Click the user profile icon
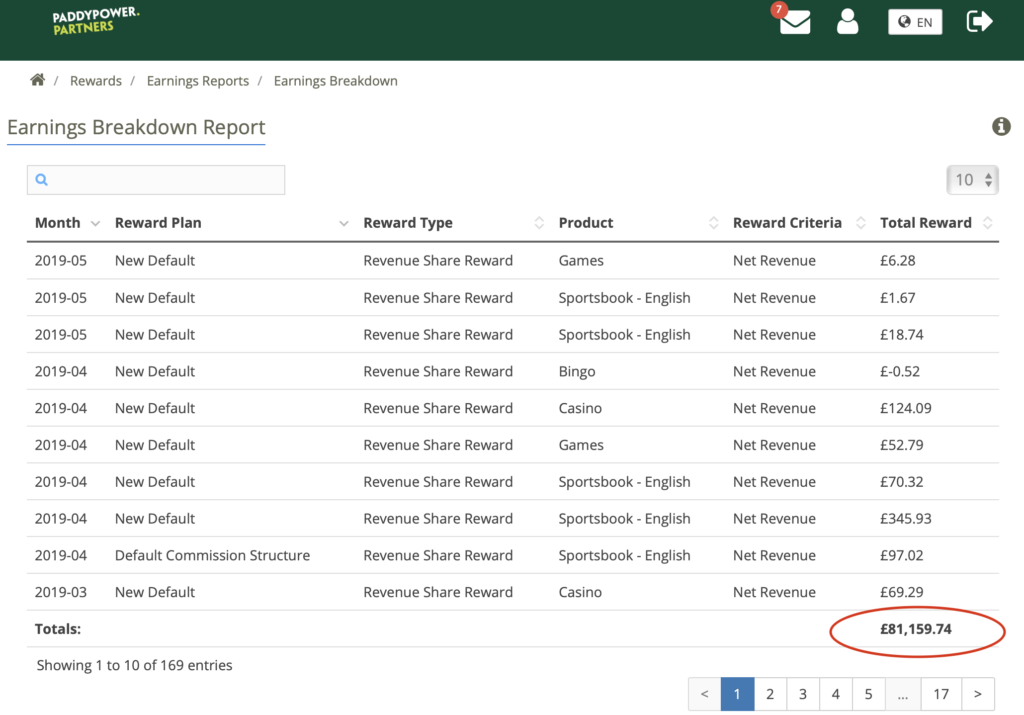 848,21
